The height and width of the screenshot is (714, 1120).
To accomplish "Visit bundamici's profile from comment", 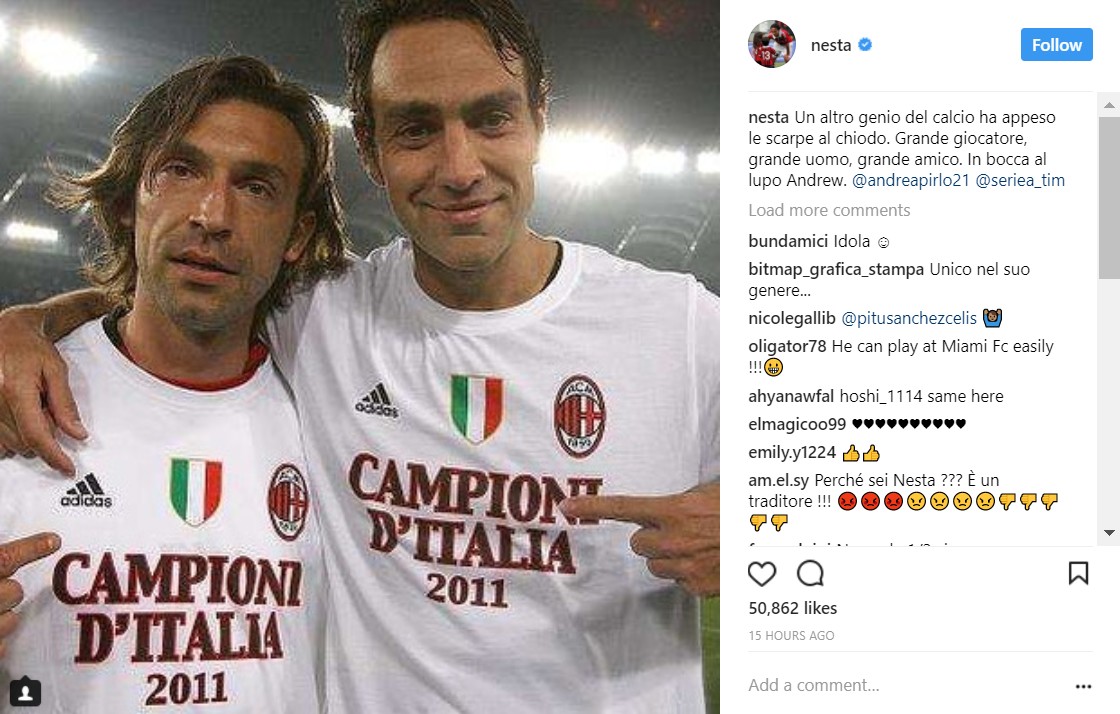I will pos(788,241).
